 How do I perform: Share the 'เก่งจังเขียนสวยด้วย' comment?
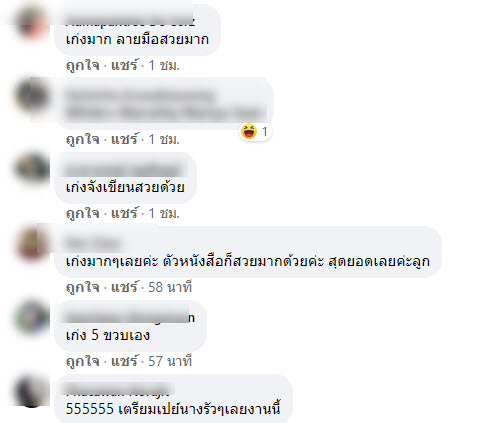click(x=124, y=213)
